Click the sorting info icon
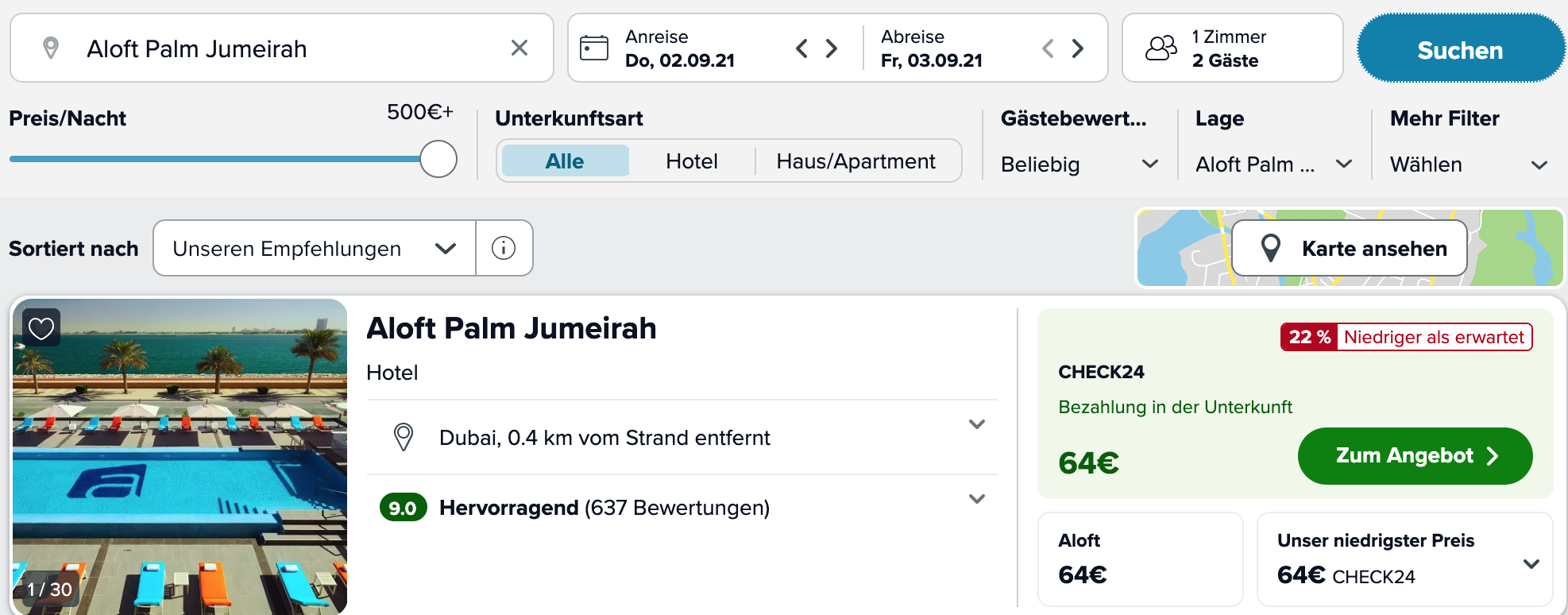The height and width of the screenshot is (615, 1568). (504, 248)
